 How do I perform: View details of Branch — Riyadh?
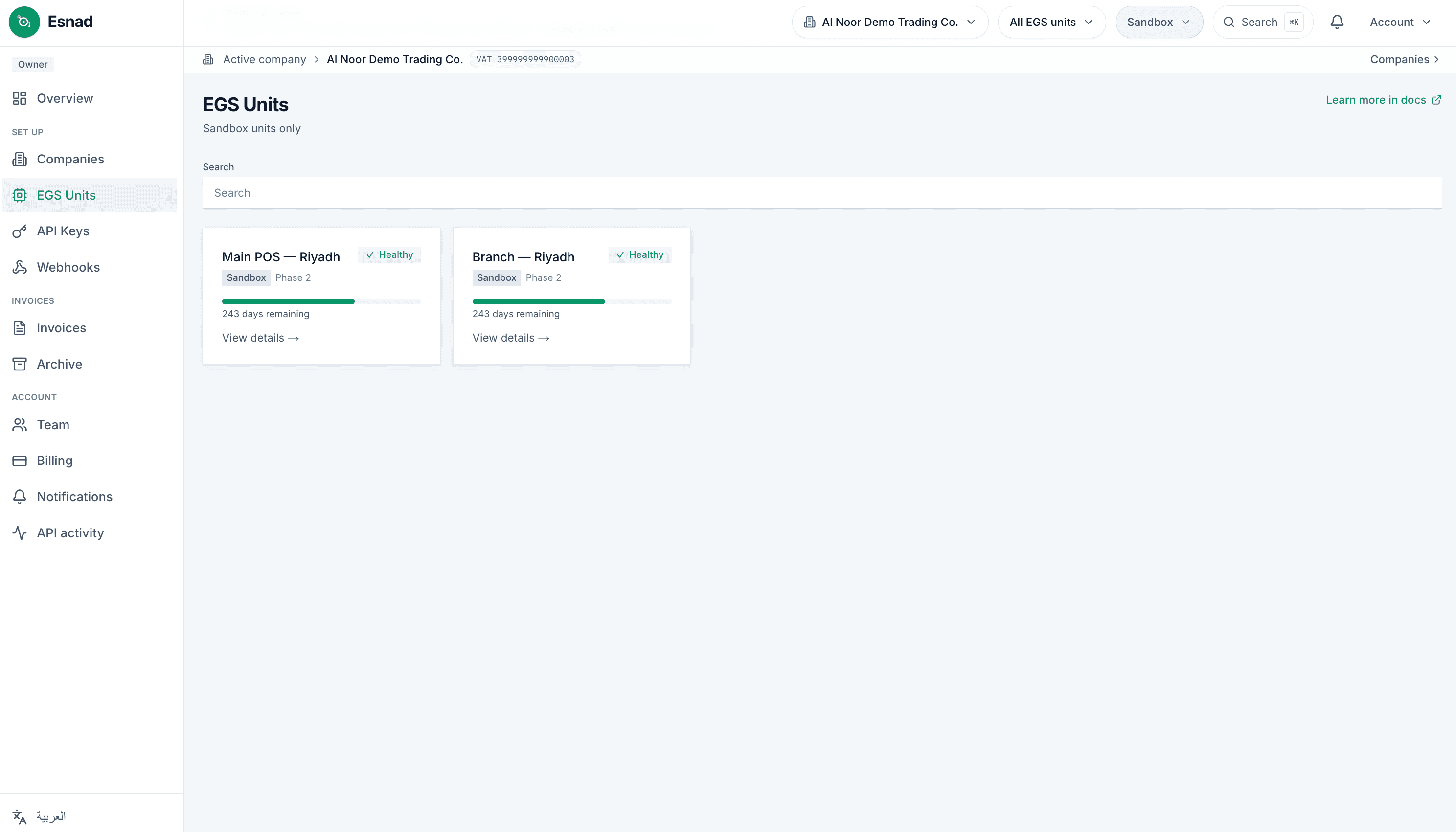pos(511,338)
